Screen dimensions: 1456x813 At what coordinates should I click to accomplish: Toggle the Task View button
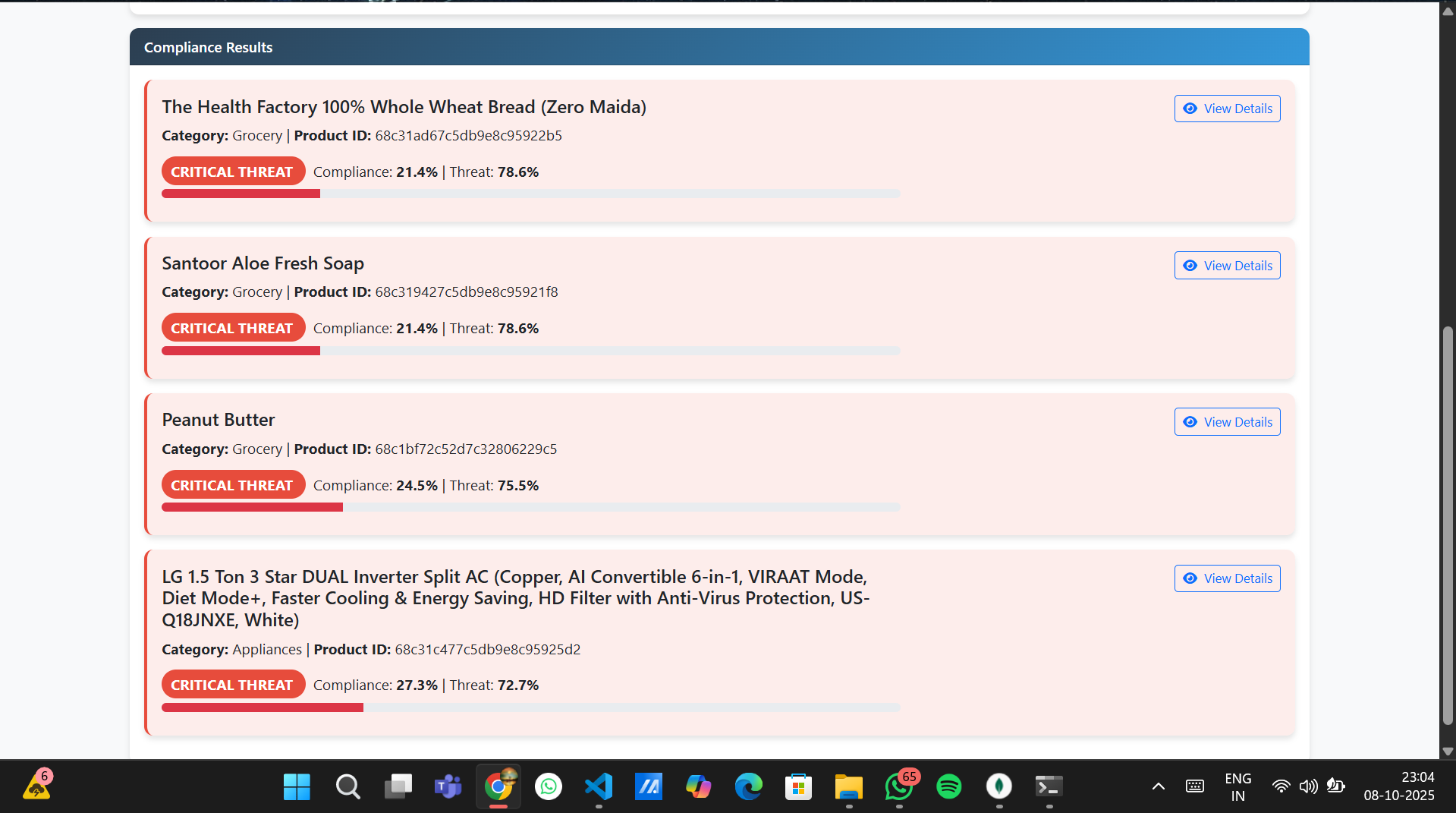pos(398,786)
